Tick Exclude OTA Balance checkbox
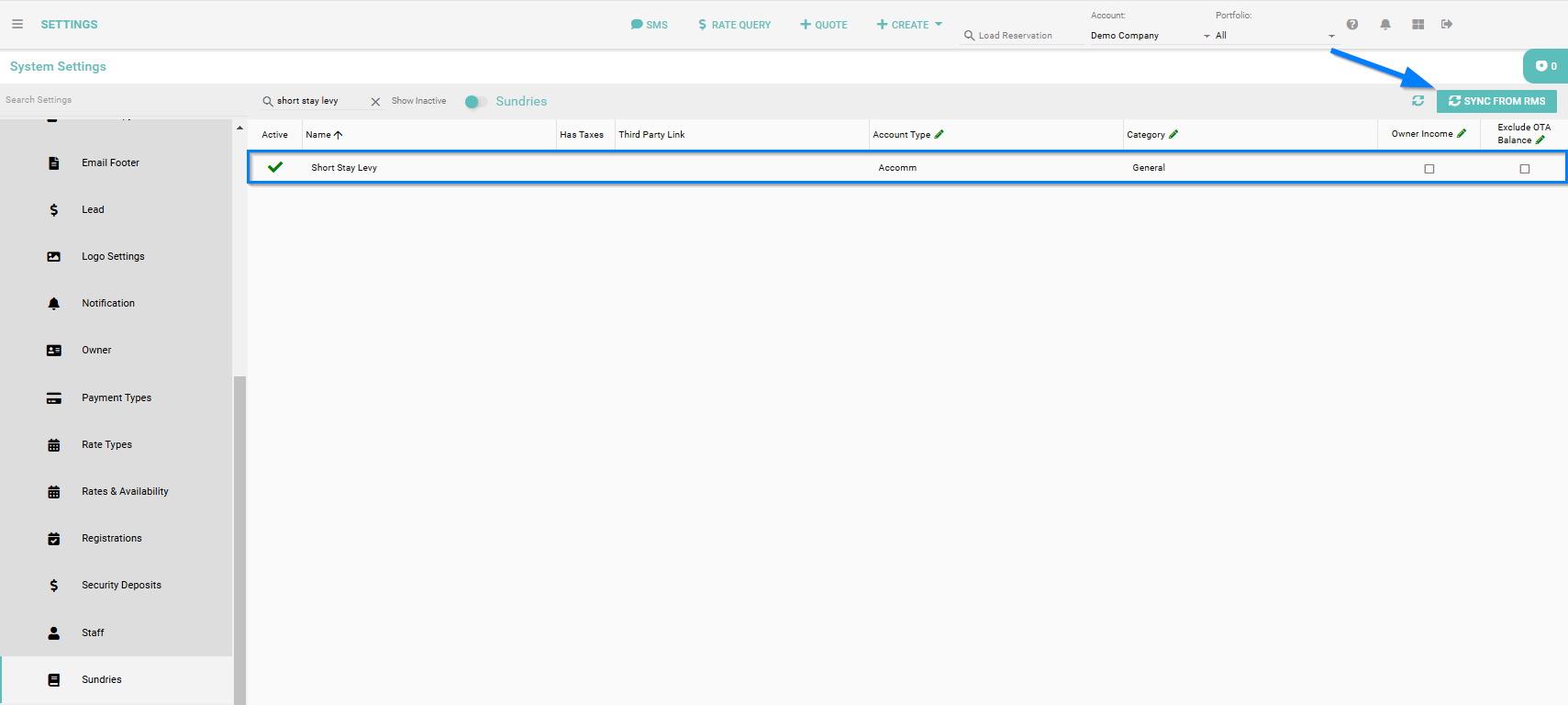The image size is (1568, 705). 1524,169
